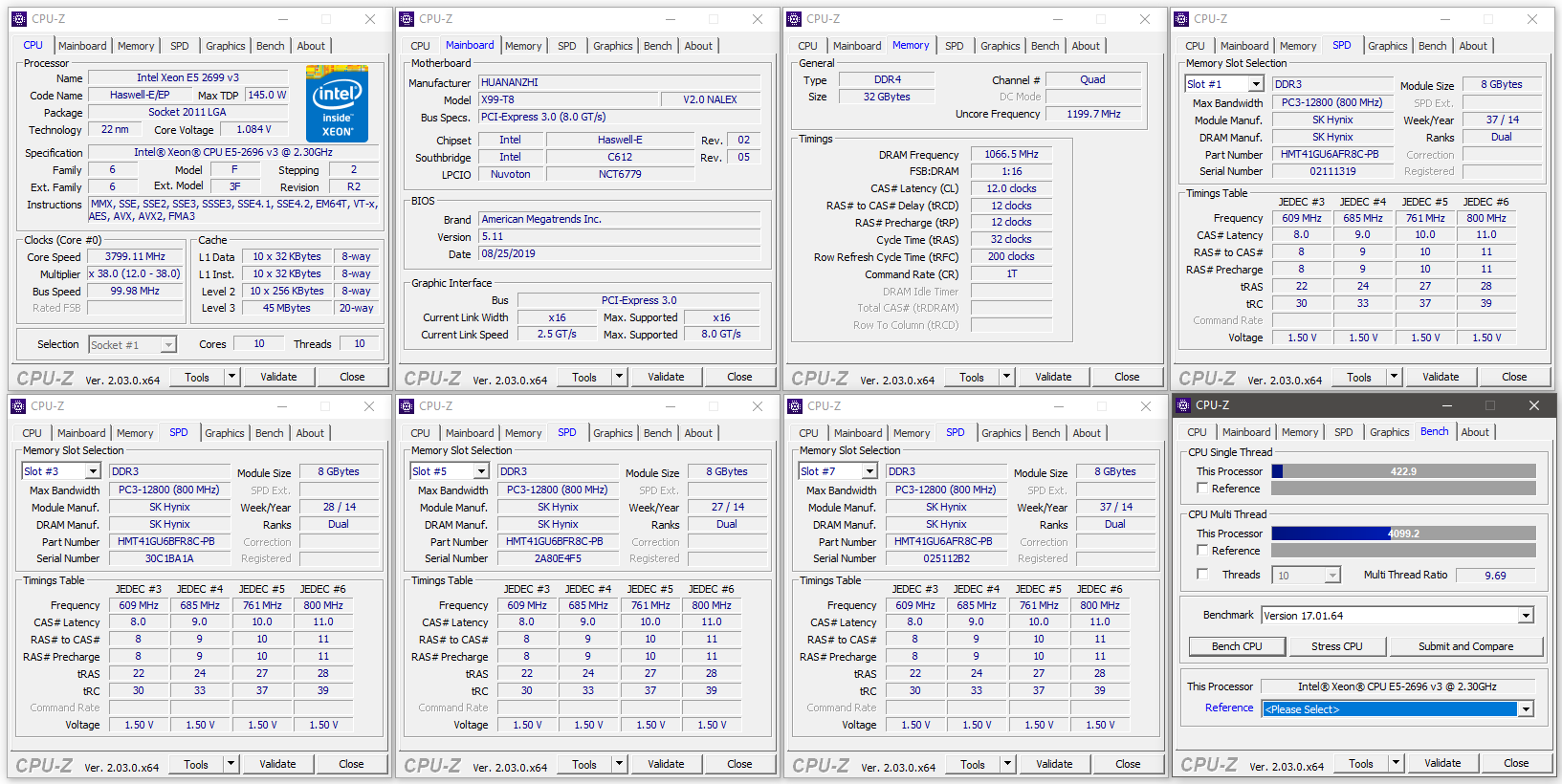The height and width of the screenshot is (784, 1562).
Task: Click the Core Speed value '3799.11 MHz'
Action: 135,257
